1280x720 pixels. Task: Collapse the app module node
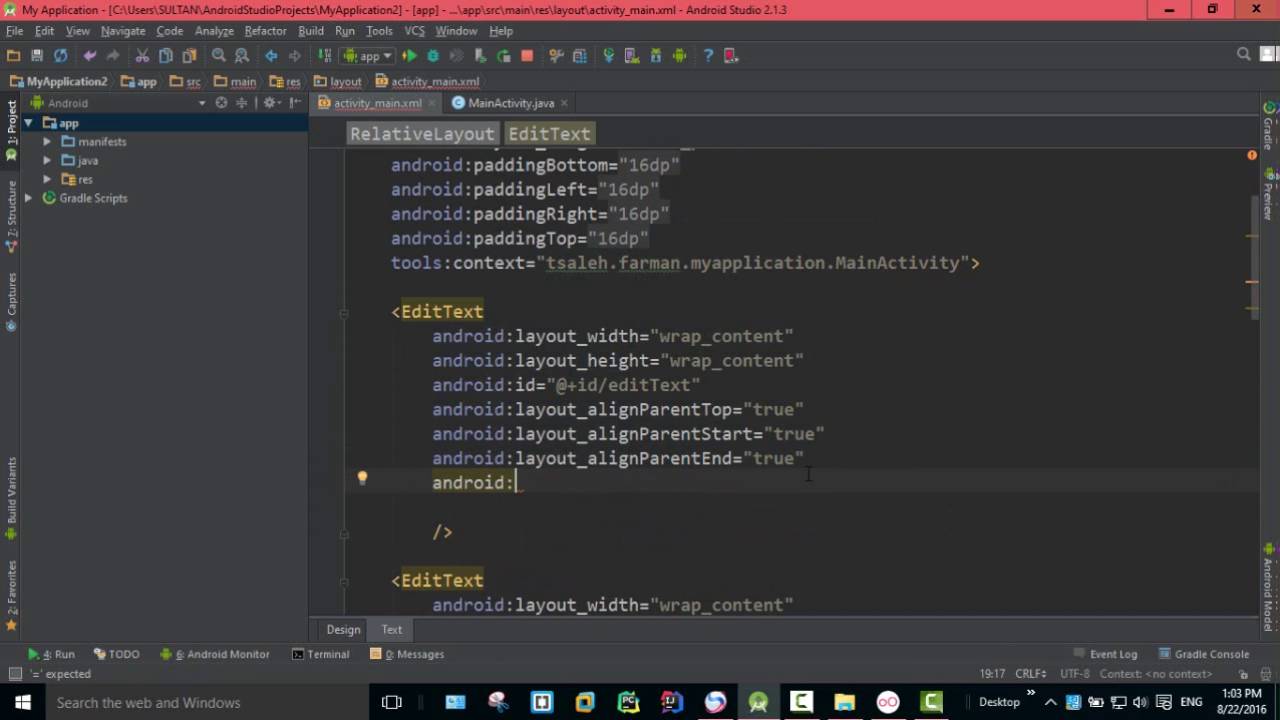[x=29, y=123]
